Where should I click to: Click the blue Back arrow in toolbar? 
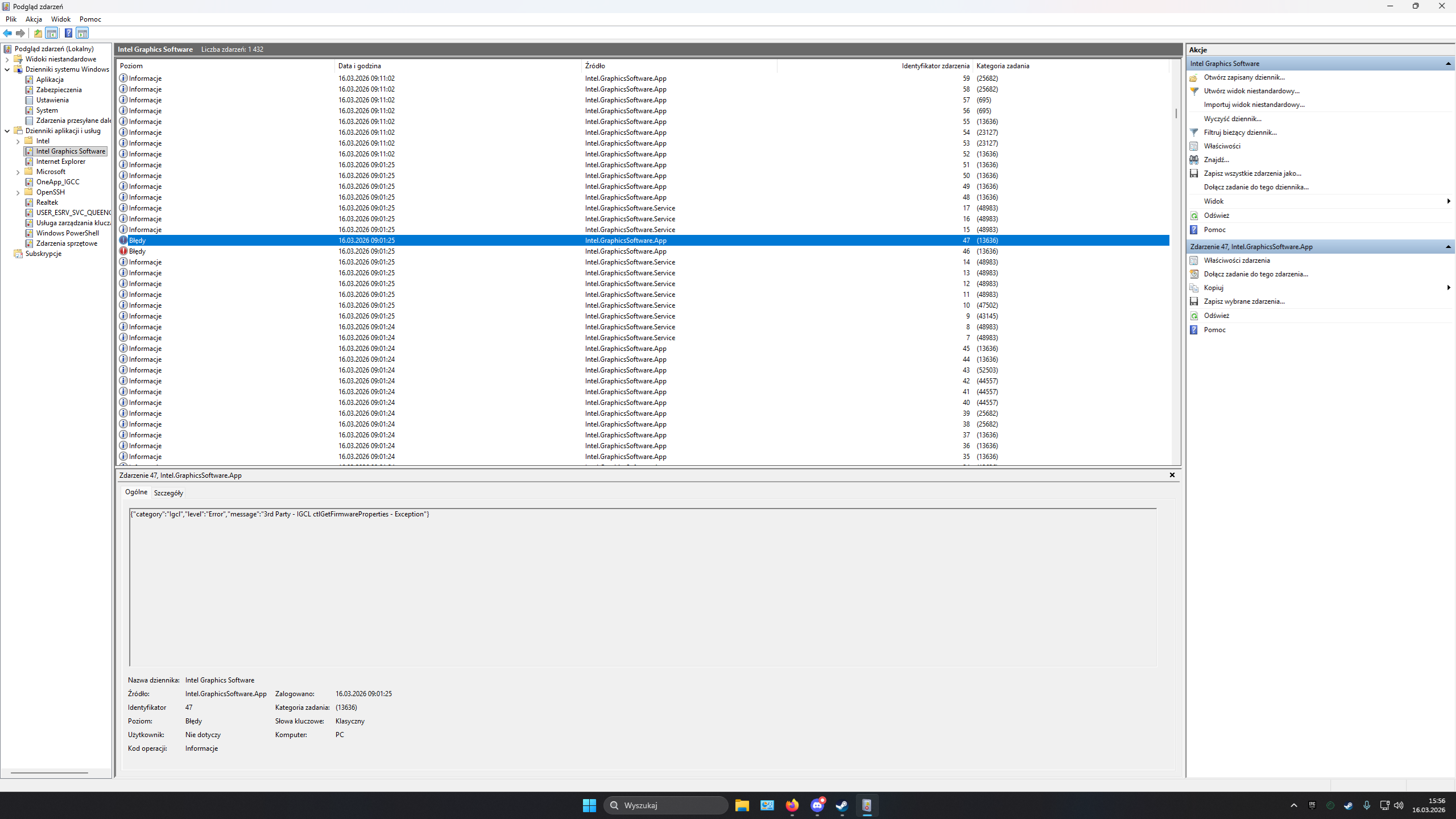pyautogui.click(x=7, y=33)
